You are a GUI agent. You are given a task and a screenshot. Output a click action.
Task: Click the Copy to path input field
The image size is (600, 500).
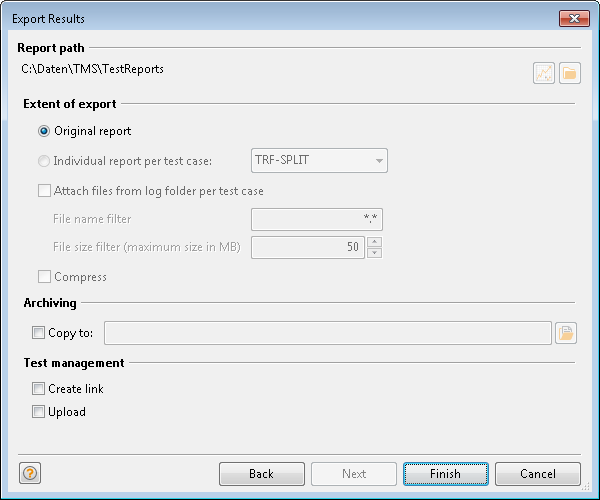coord(328,333)
